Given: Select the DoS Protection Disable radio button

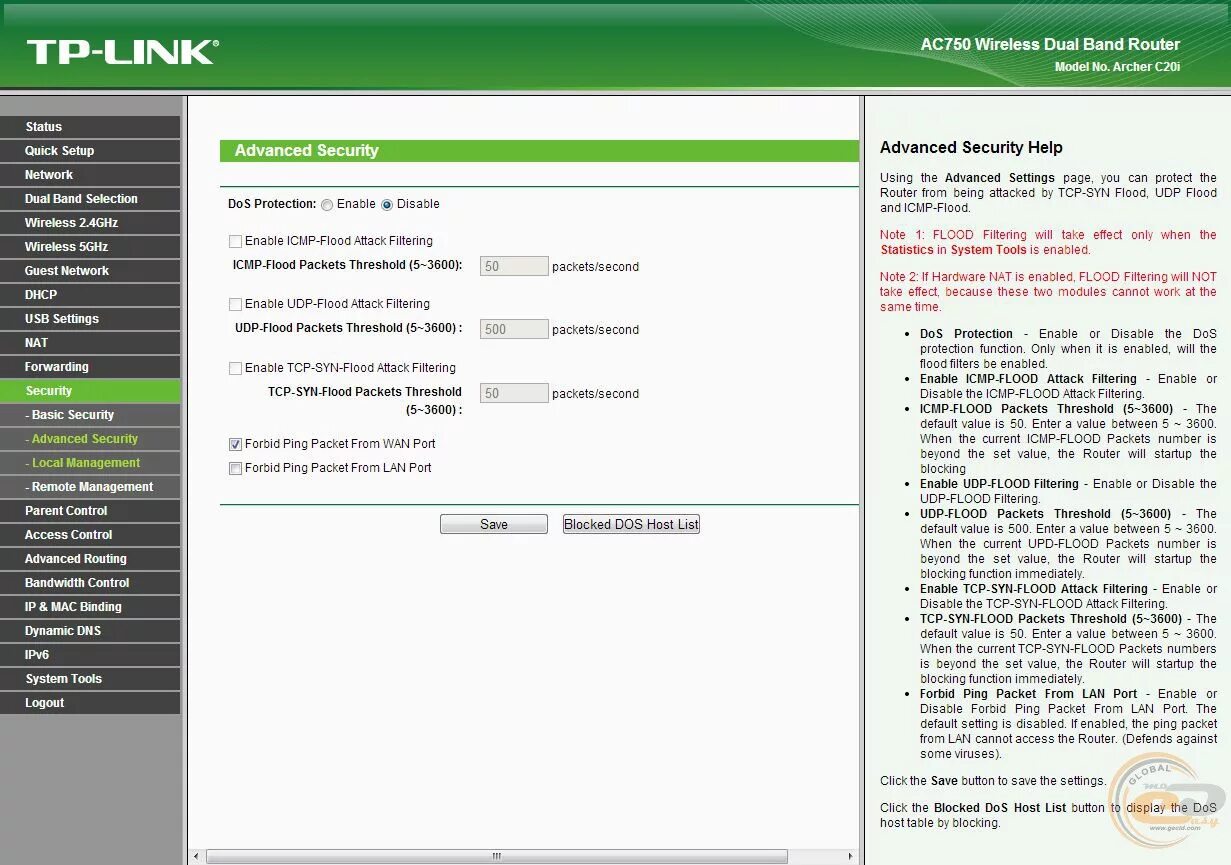Looking at the screenshot, I should 387,205.
